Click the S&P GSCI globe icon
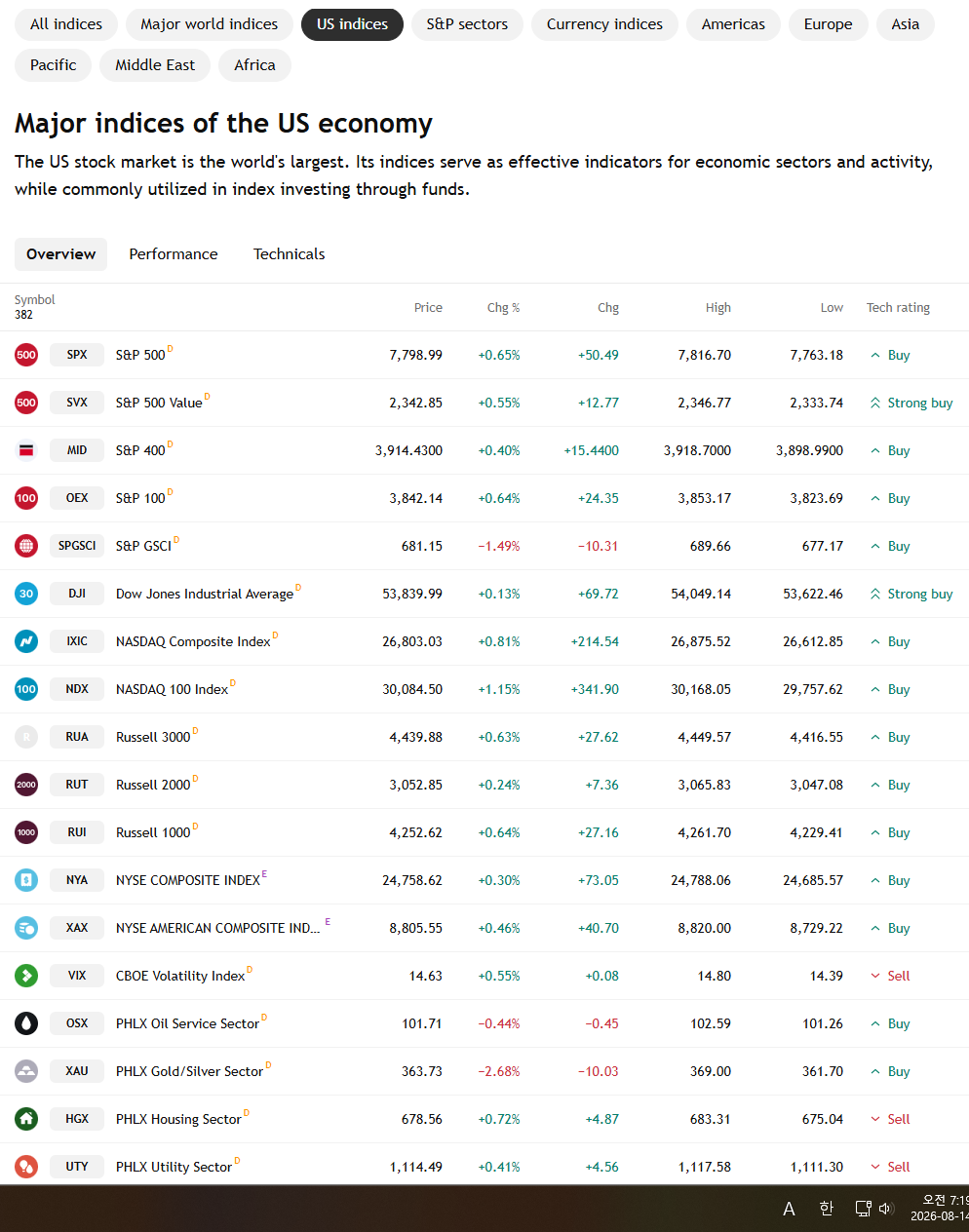Viewport: 969px width, 1232px height. [26, 546]
